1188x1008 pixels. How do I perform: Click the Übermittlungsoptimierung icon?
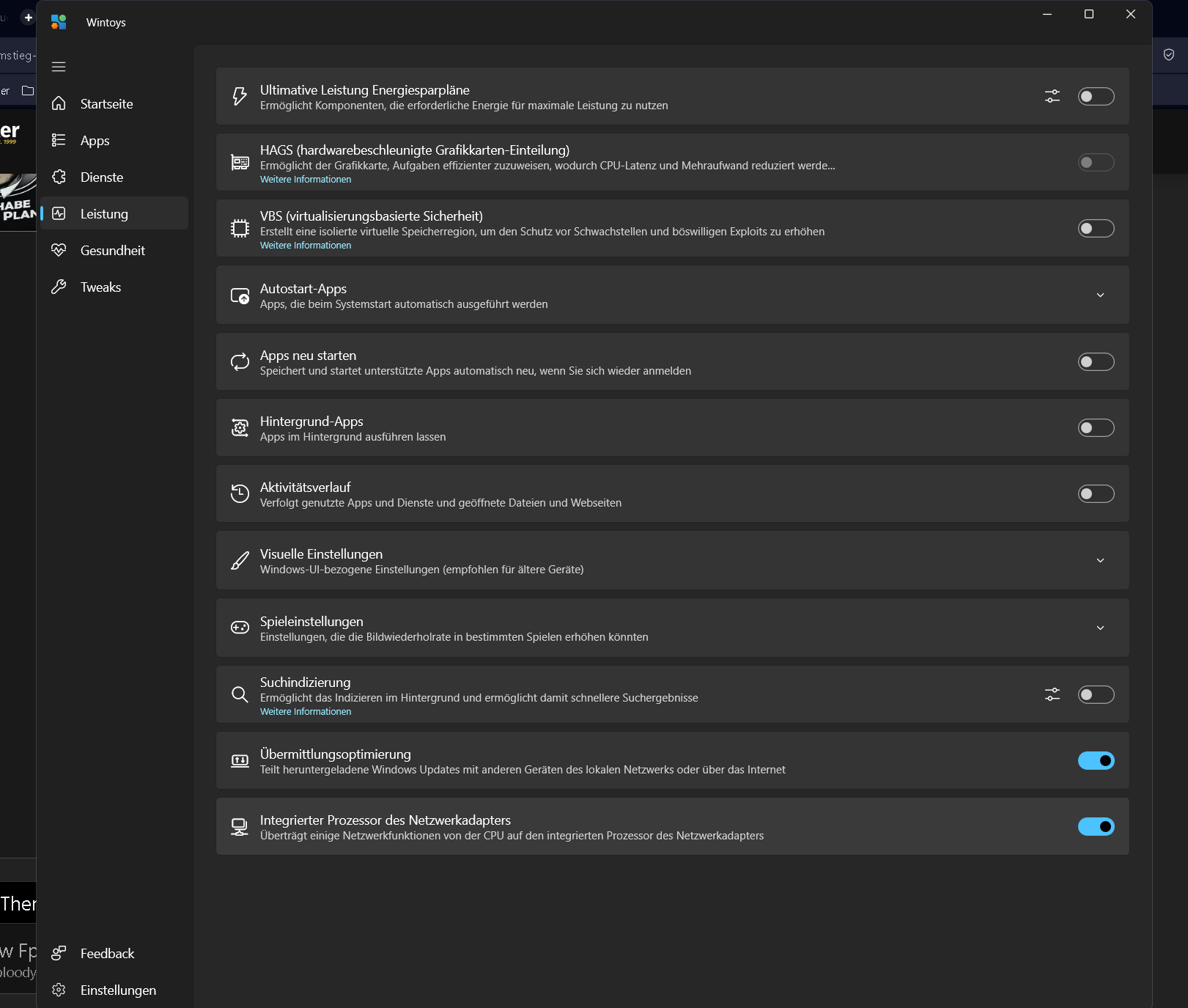tap(240, 760)
